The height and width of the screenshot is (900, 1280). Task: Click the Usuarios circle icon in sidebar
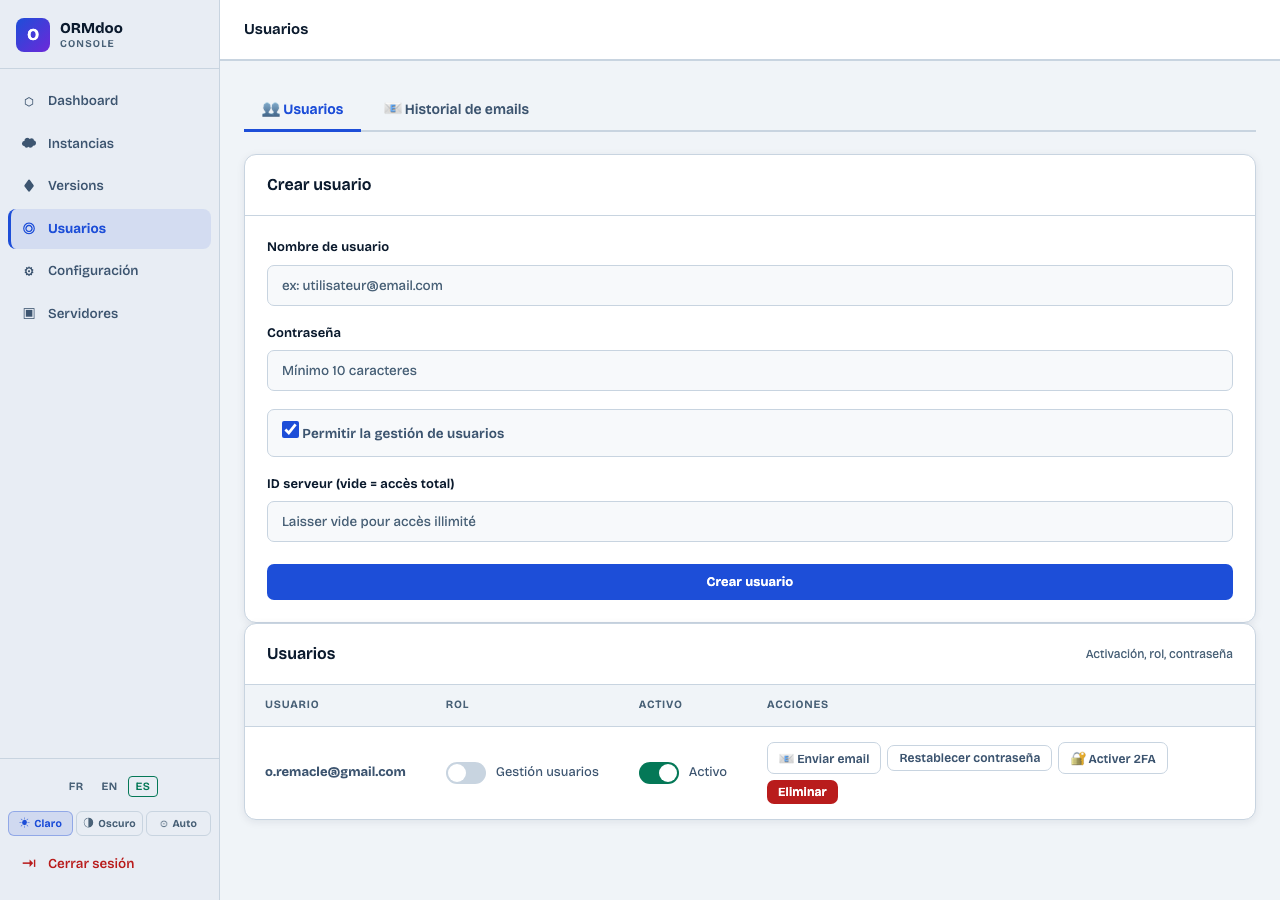[x=29, y=229]
